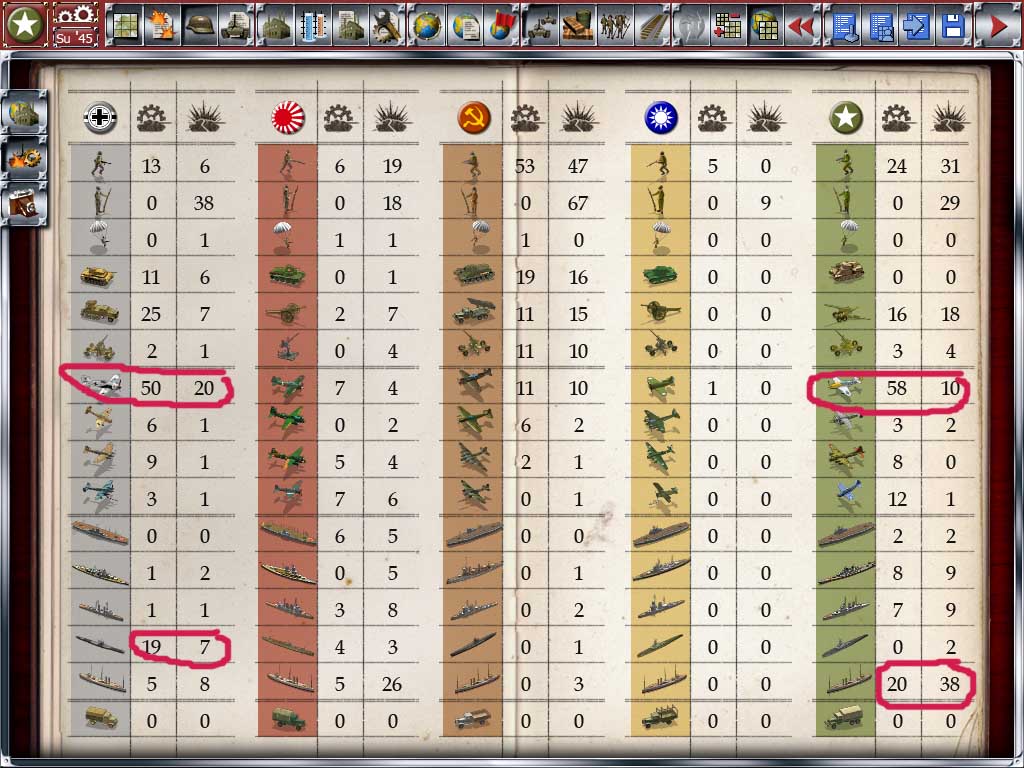Click the wrench and gear repair icon
The width and height of the screenshot is (1024, 768).
(x=387, y=26)
